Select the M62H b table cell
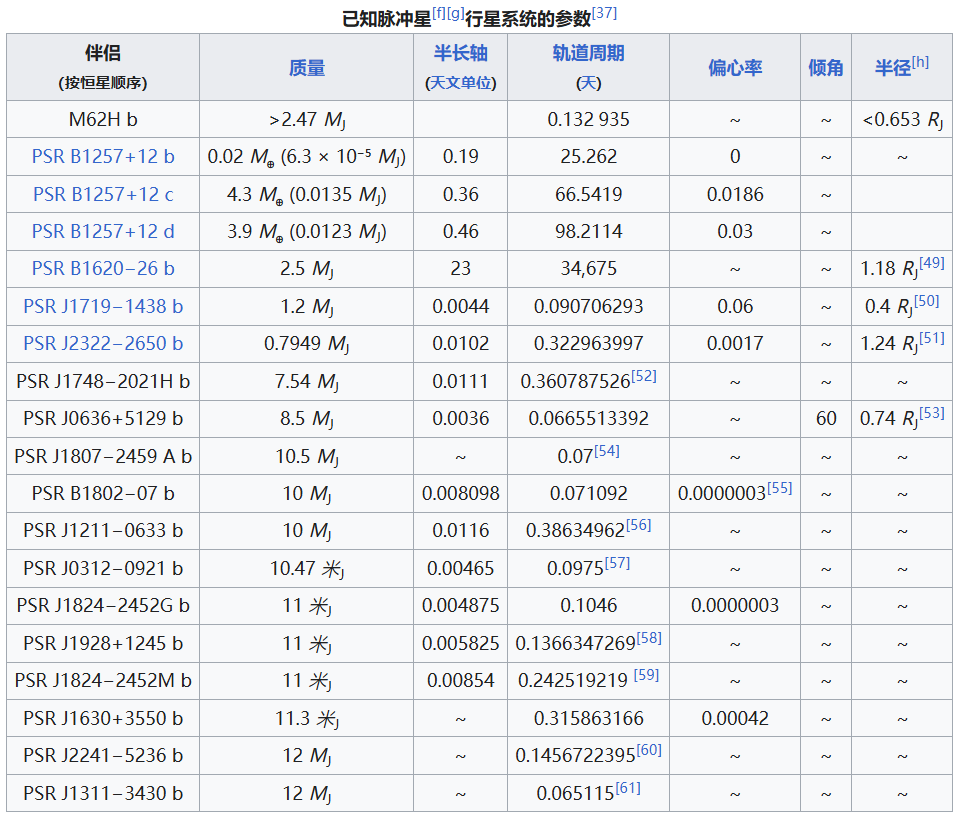 (x=103, y=119)
